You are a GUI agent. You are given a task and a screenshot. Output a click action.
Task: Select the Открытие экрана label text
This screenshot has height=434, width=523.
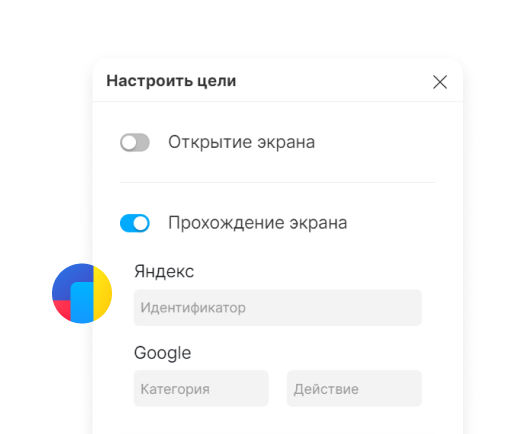click(241, 142)
